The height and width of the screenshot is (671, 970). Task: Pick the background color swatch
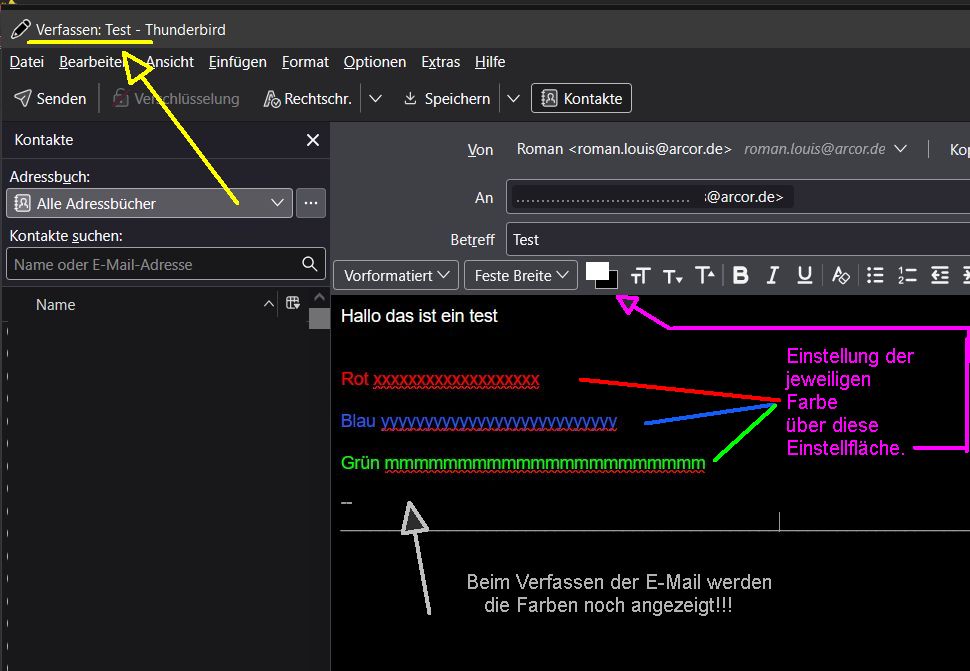point(612,283)
